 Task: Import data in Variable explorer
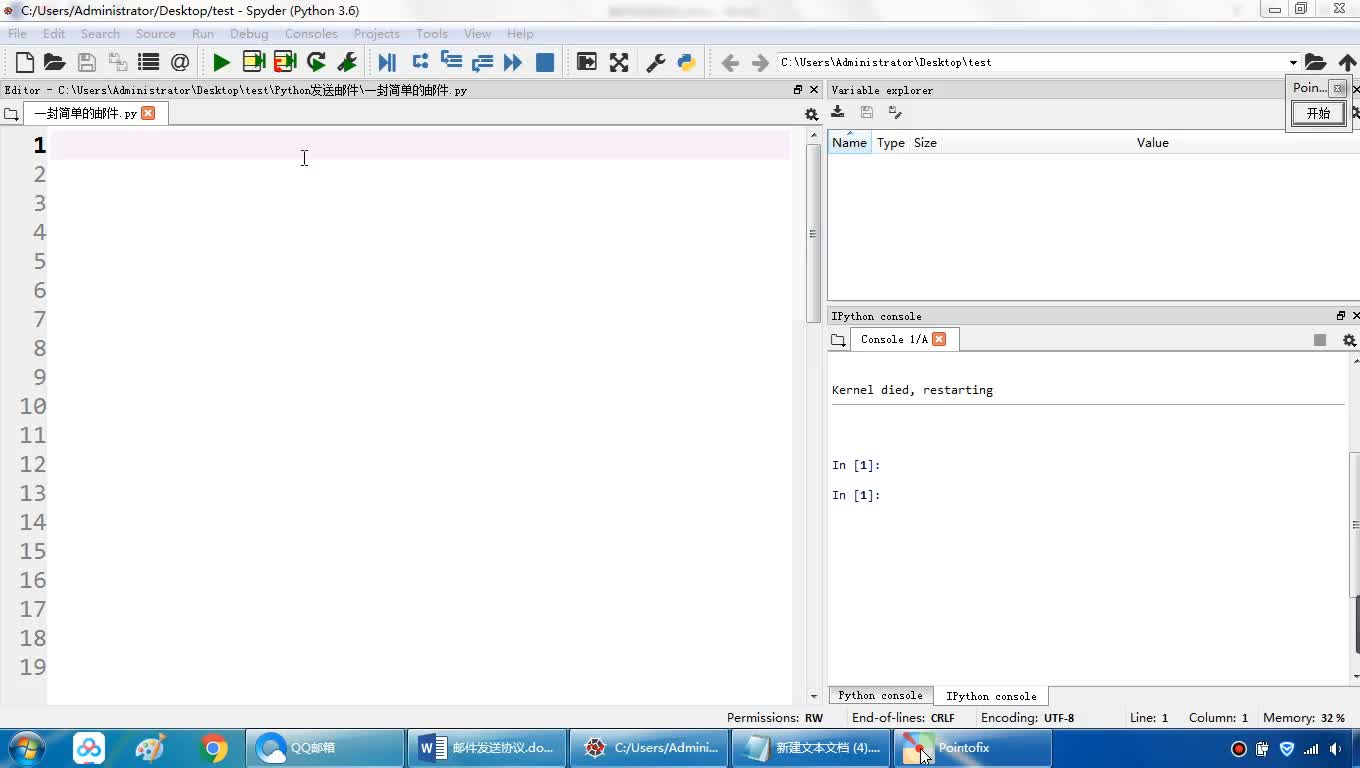coord(838,113)
